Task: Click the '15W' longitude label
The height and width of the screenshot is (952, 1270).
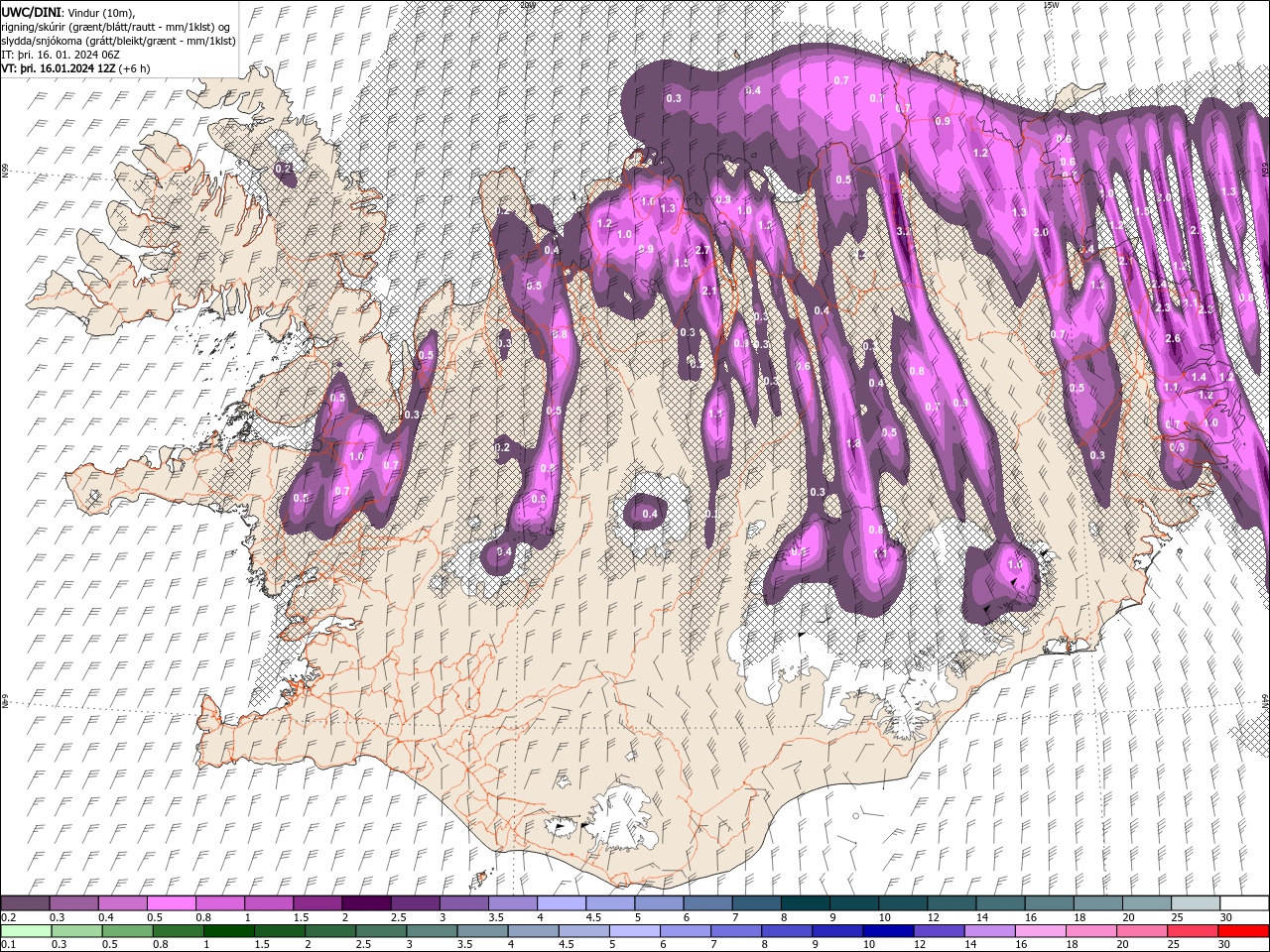Action: pyautogui.click(x=1050, y=4)
